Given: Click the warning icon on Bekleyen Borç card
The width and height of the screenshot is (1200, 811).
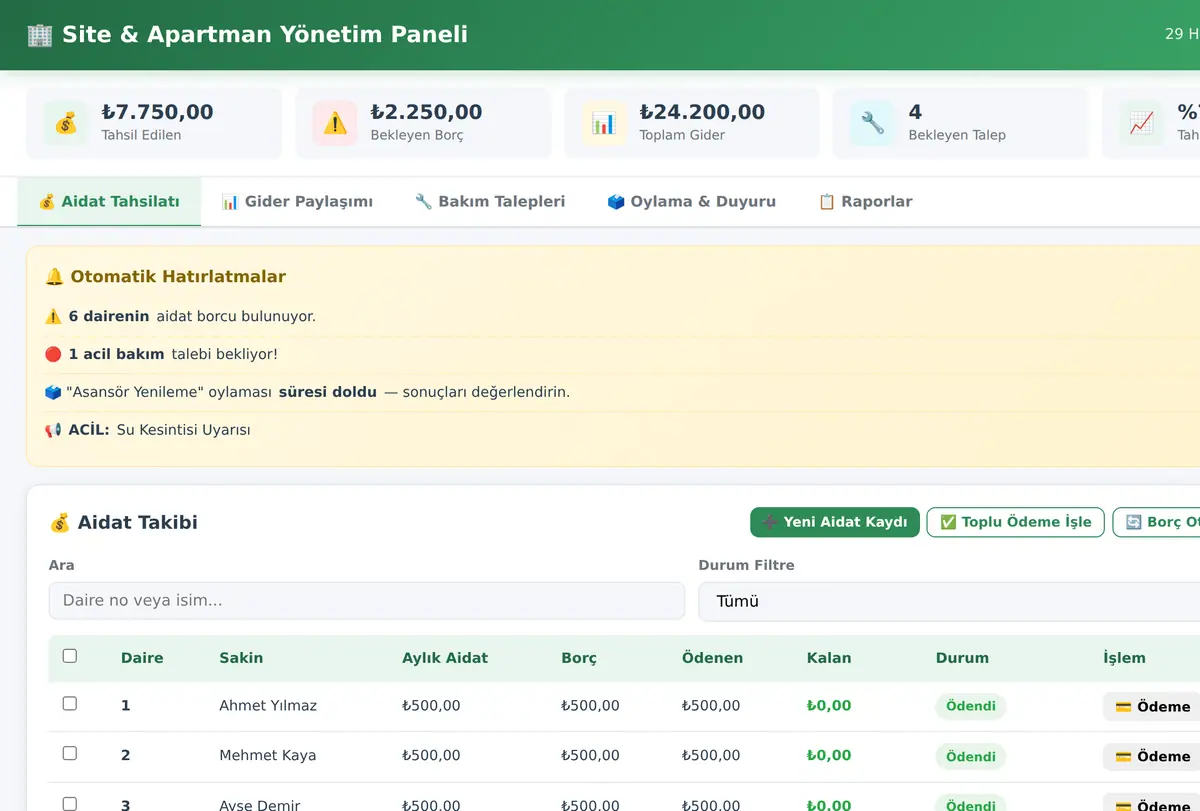Looking at the screenshot, I should click(x=335, y=123).
